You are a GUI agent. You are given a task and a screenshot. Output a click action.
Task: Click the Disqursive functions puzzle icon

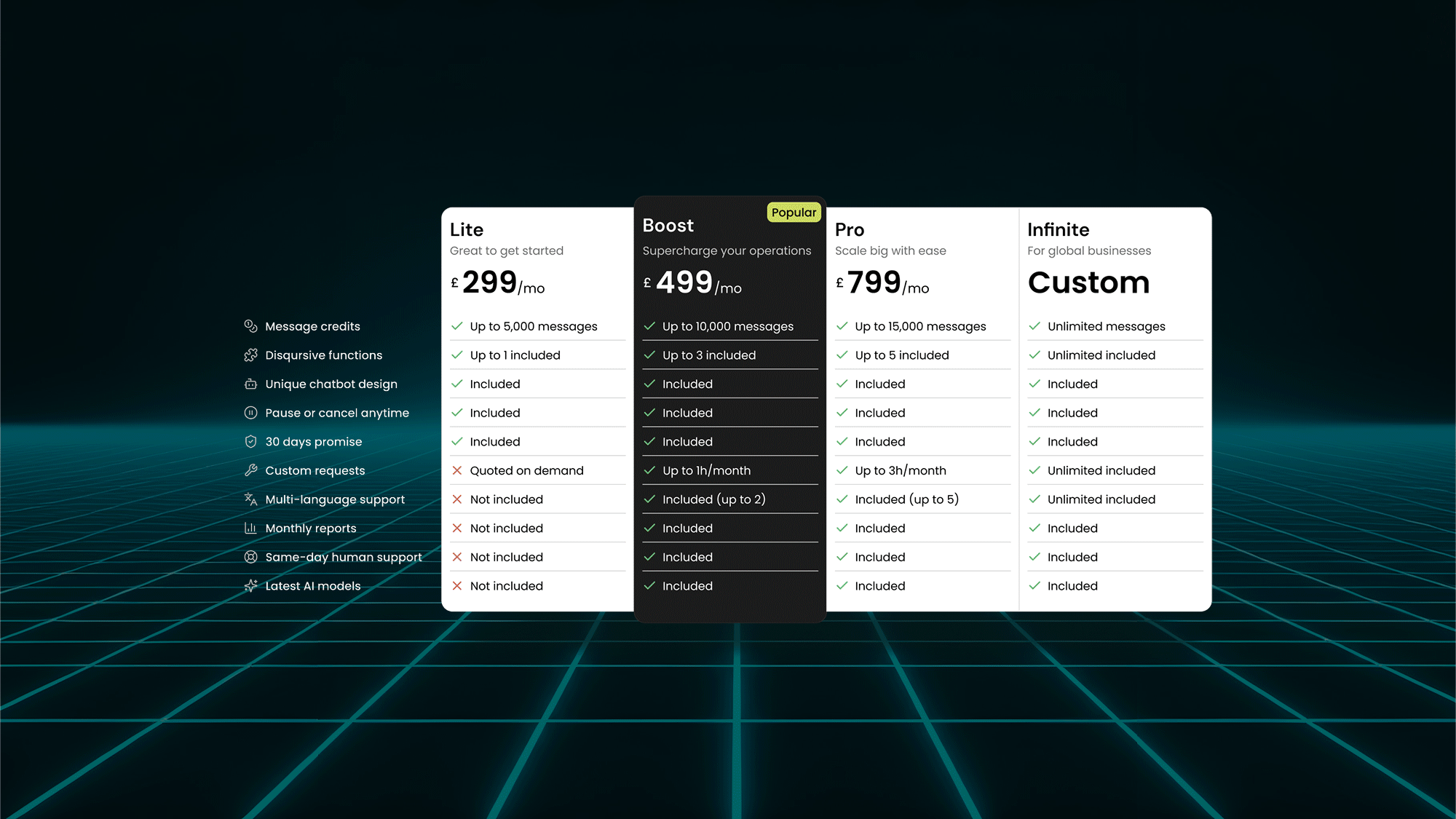coord(250,355)
